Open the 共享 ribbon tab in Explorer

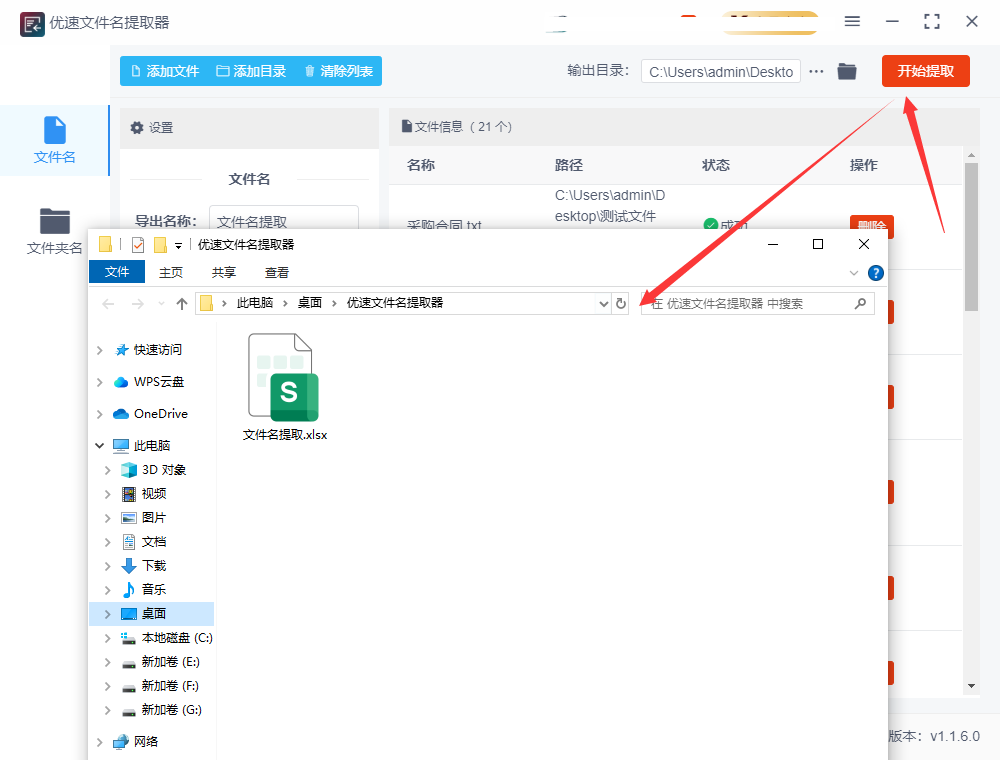[224, 272]
